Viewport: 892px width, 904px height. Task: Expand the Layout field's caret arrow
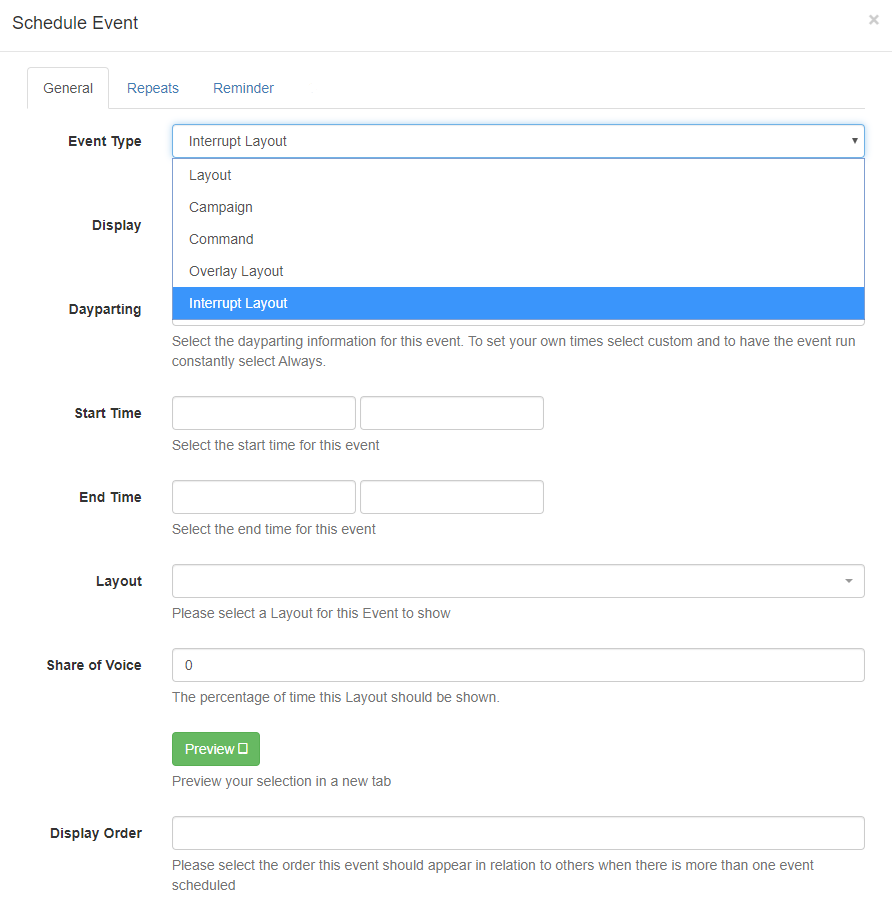850,580
